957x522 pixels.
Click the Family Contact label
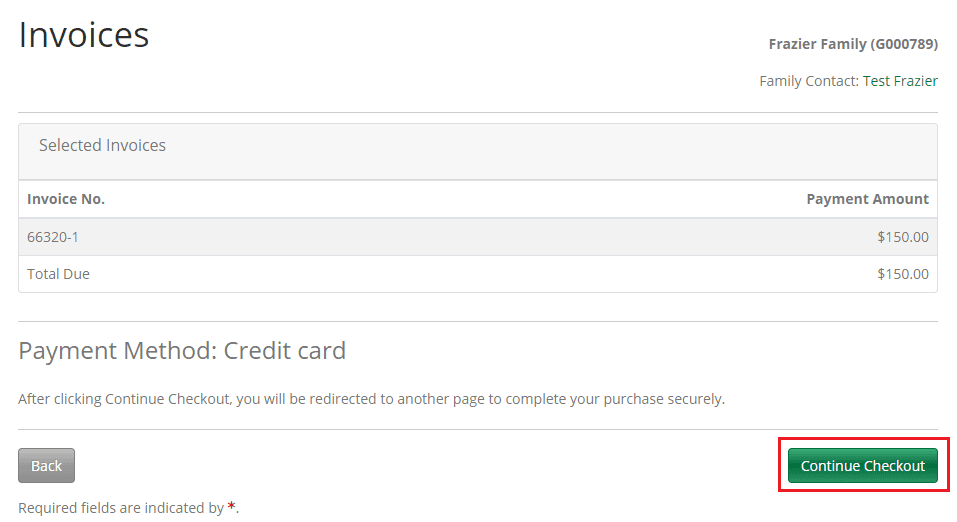(808, 81)
